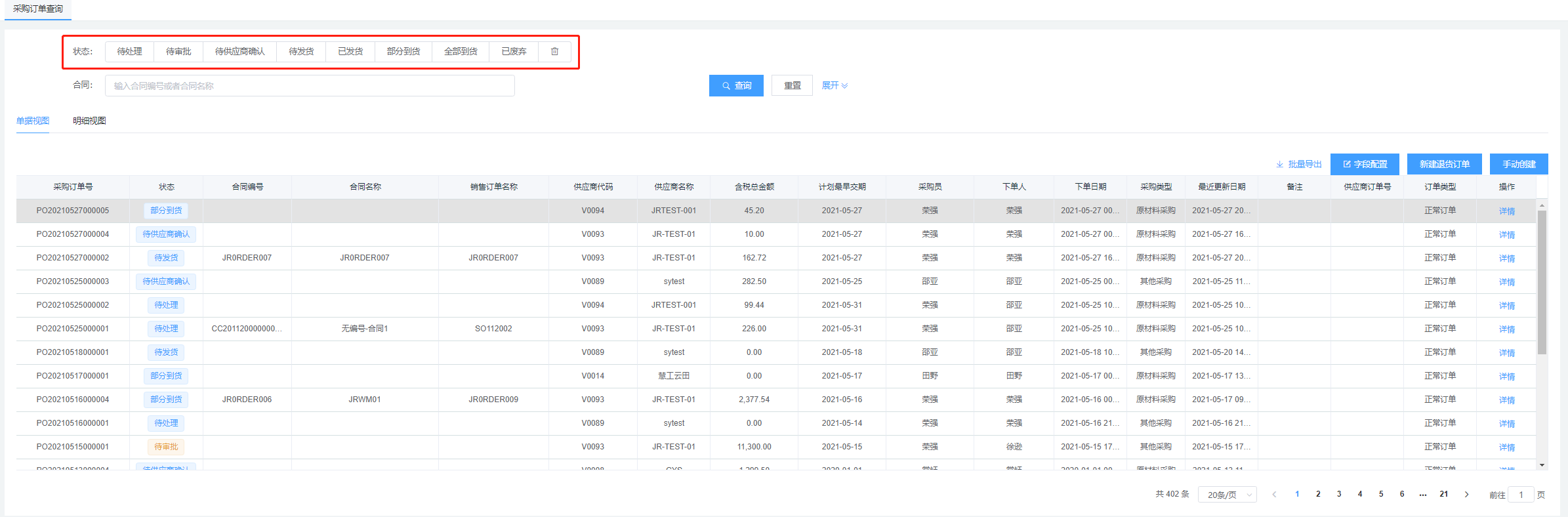This screenshot has height=517, width=1568.
Task: Click the 合同 contract search input field
Action: pyautogui.click(x=310, y=86)
